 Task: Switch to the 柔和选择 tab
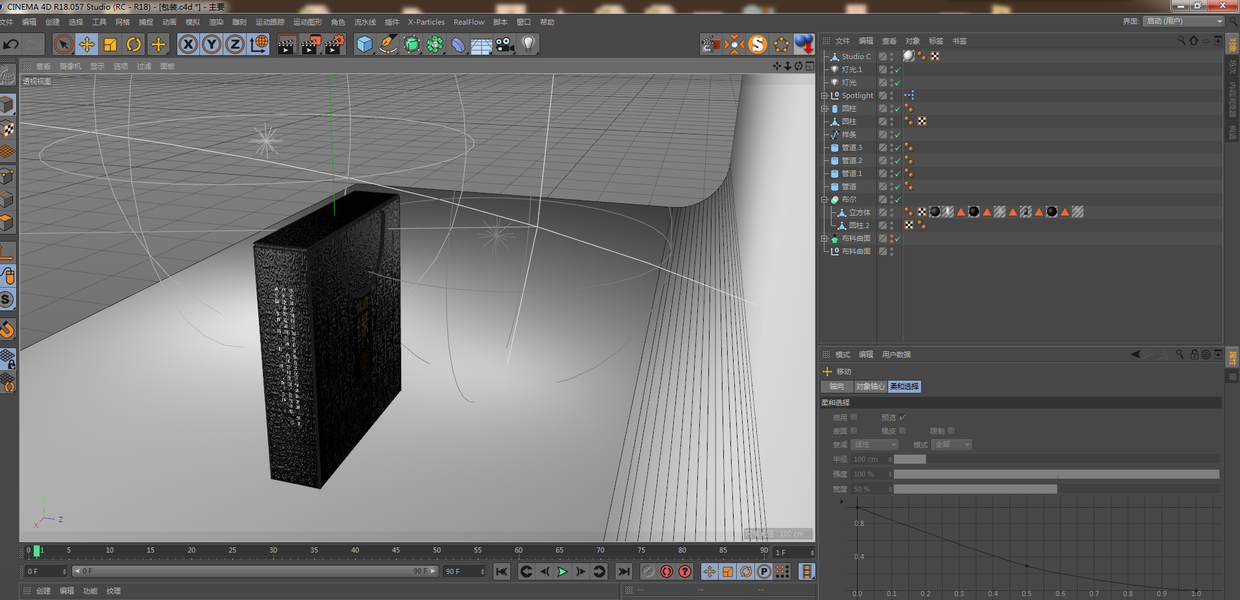coord(904,386)
